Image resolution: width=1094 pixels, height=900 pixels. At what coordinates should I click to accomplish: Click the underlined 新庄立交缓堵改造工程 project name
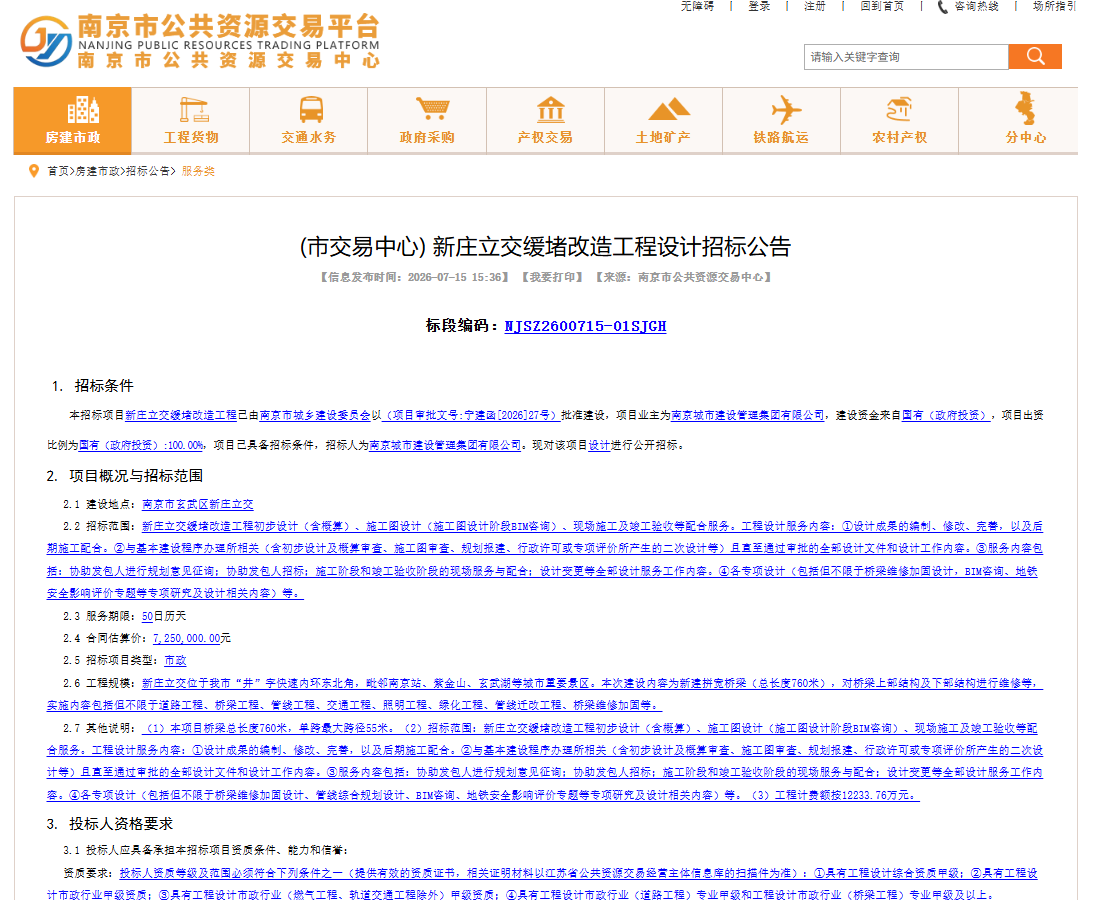pos(181,415)
